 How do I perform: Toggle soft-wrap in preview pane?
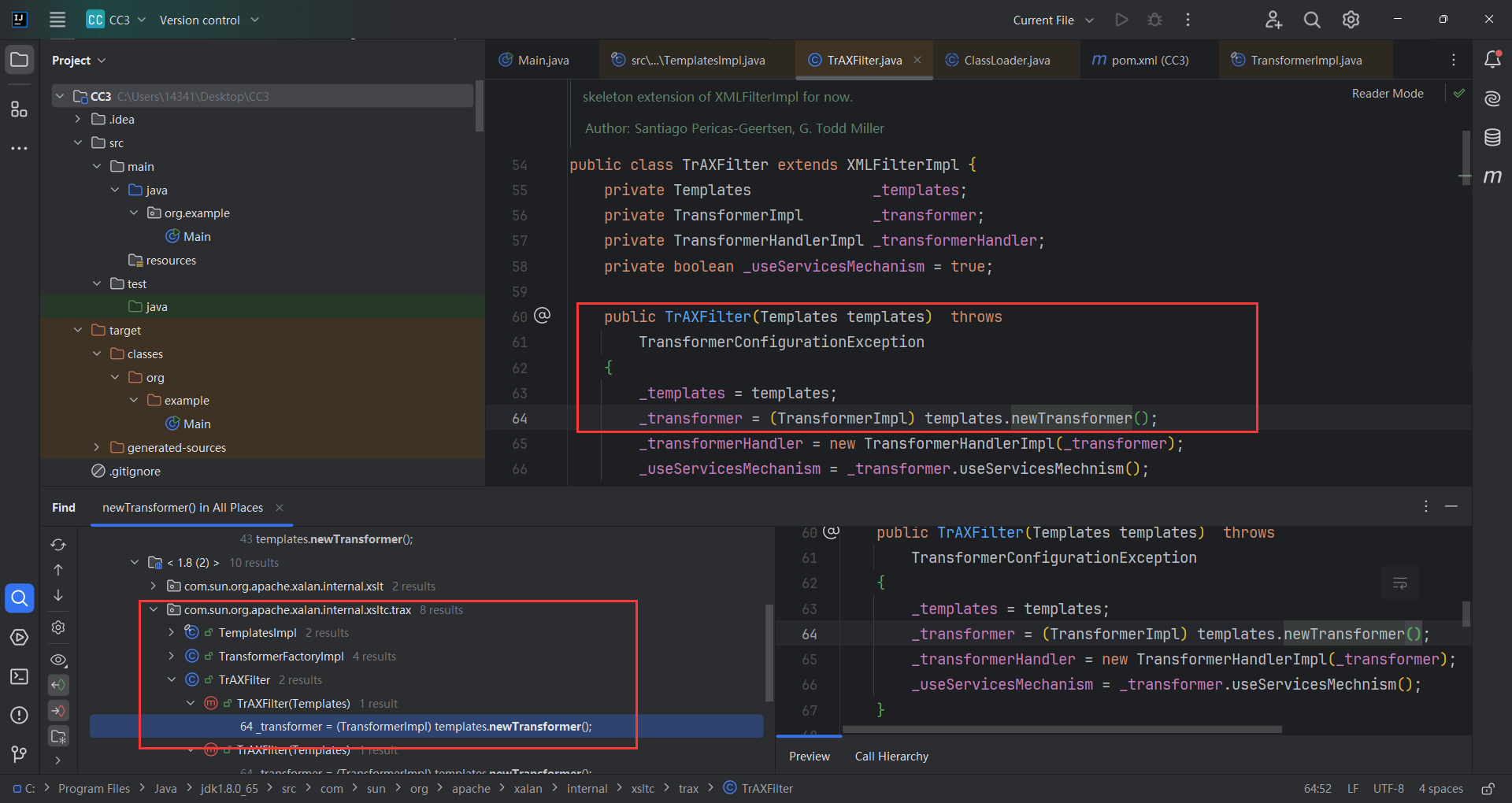(1399, 583)
